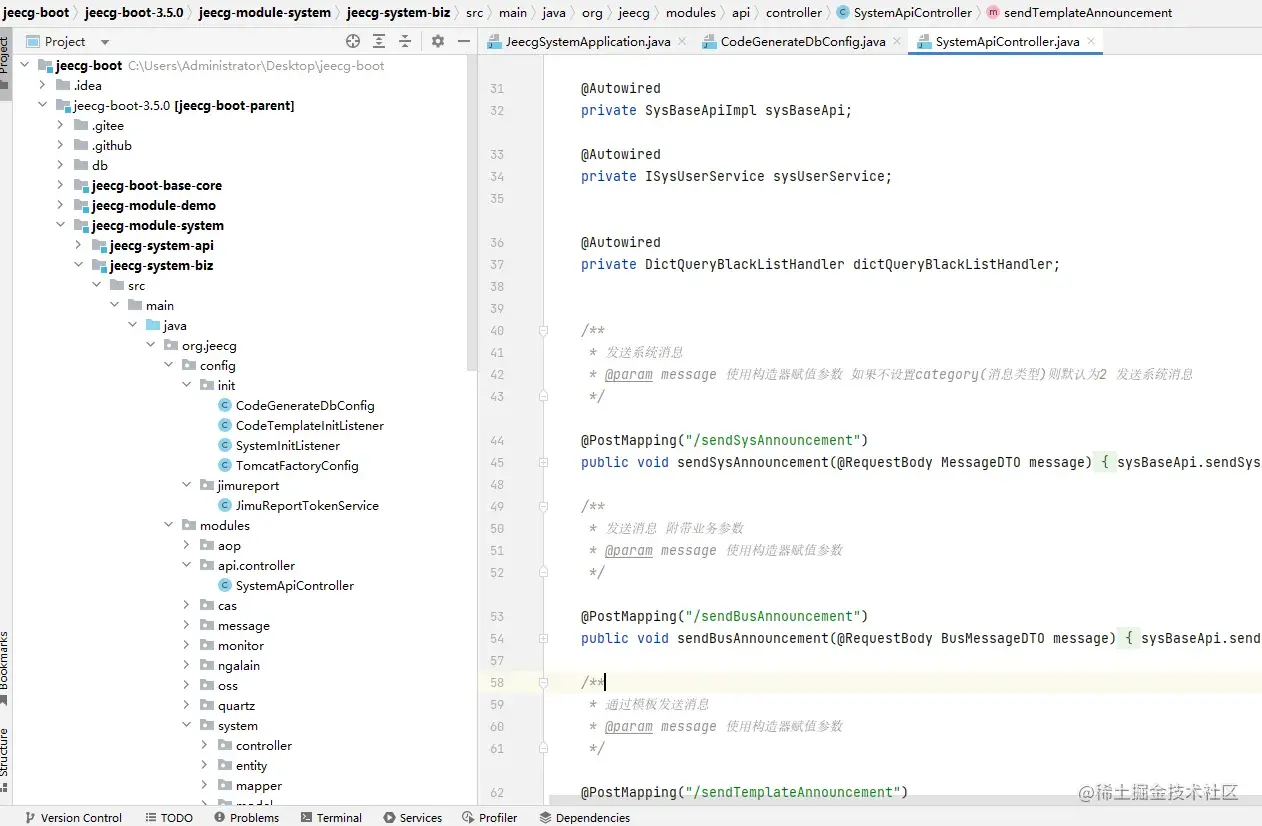Image resolution: width=1262 pixels, height=826 pixels.
Task: Unfold sendSysAnnouncement method at line 45
Action: [x=543, y=462]
